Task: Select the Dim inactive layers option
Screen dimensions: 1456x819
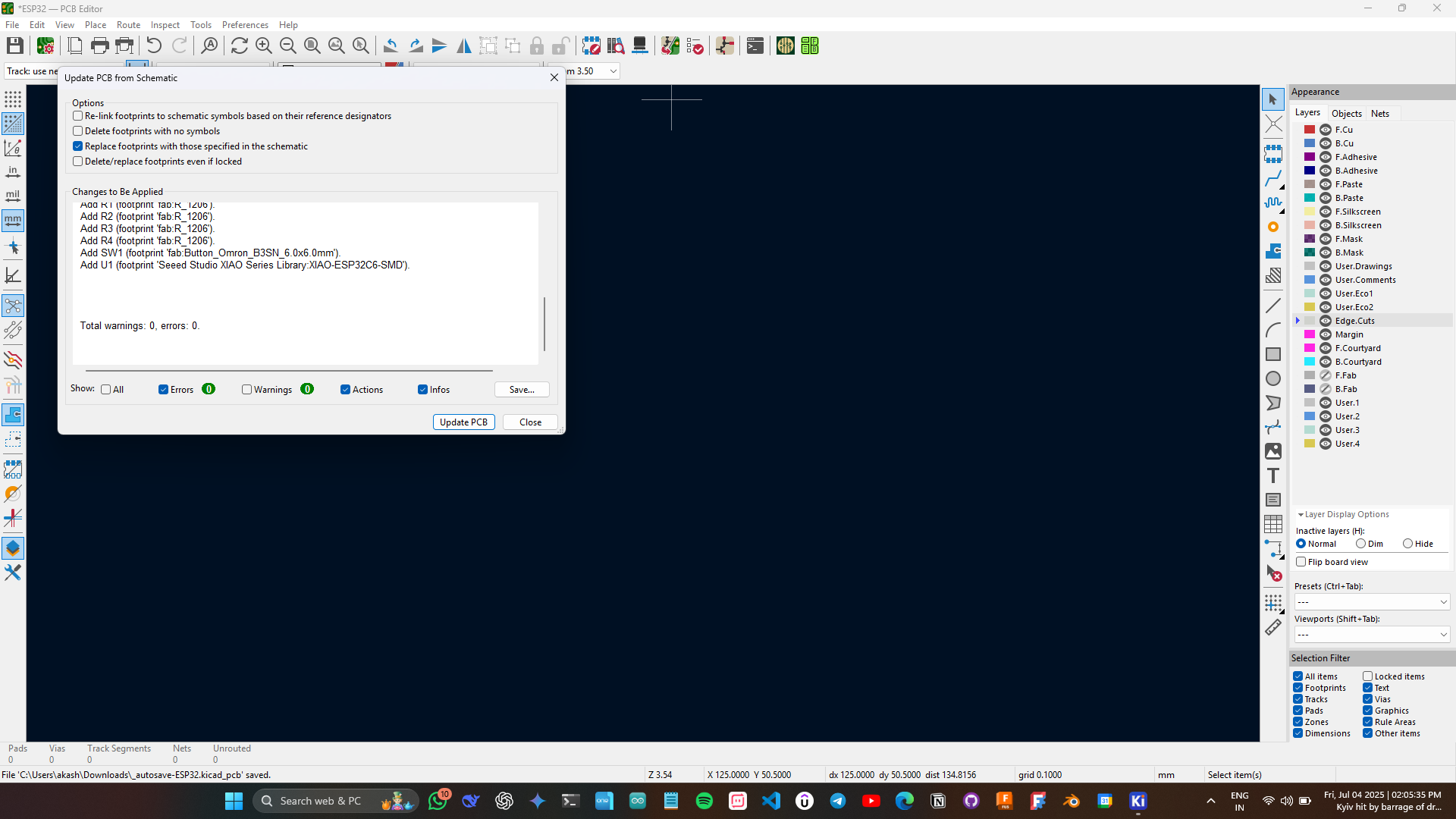Action: [1361, 544]
